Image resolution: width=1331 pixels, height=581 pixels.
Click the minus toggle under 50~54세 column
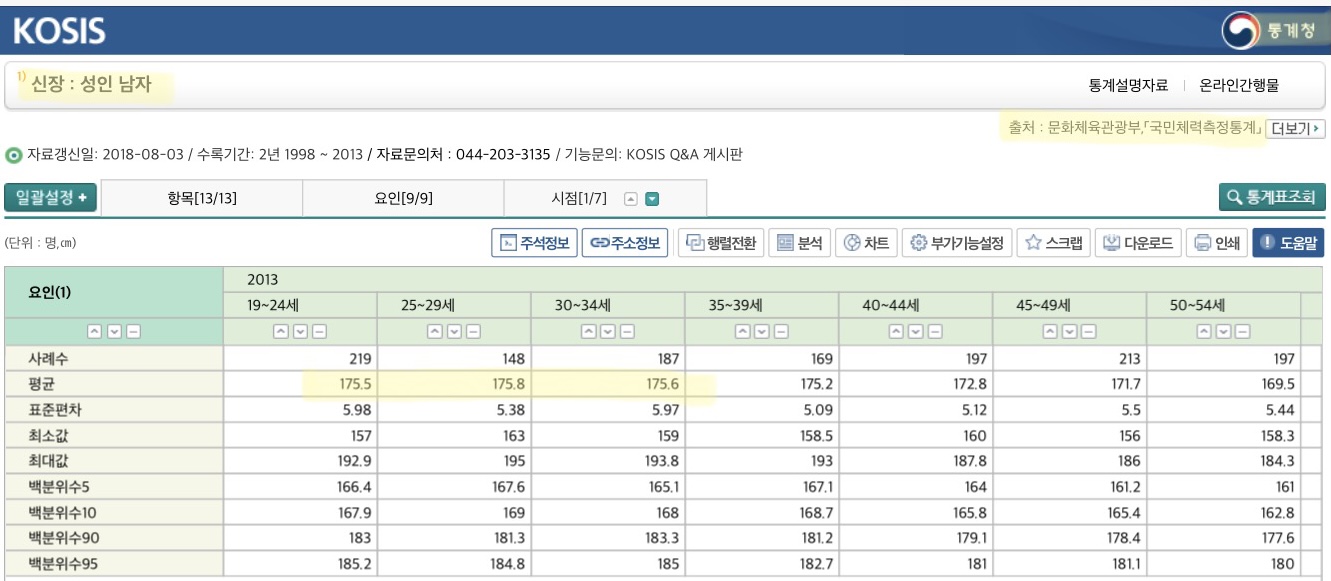1242,331
